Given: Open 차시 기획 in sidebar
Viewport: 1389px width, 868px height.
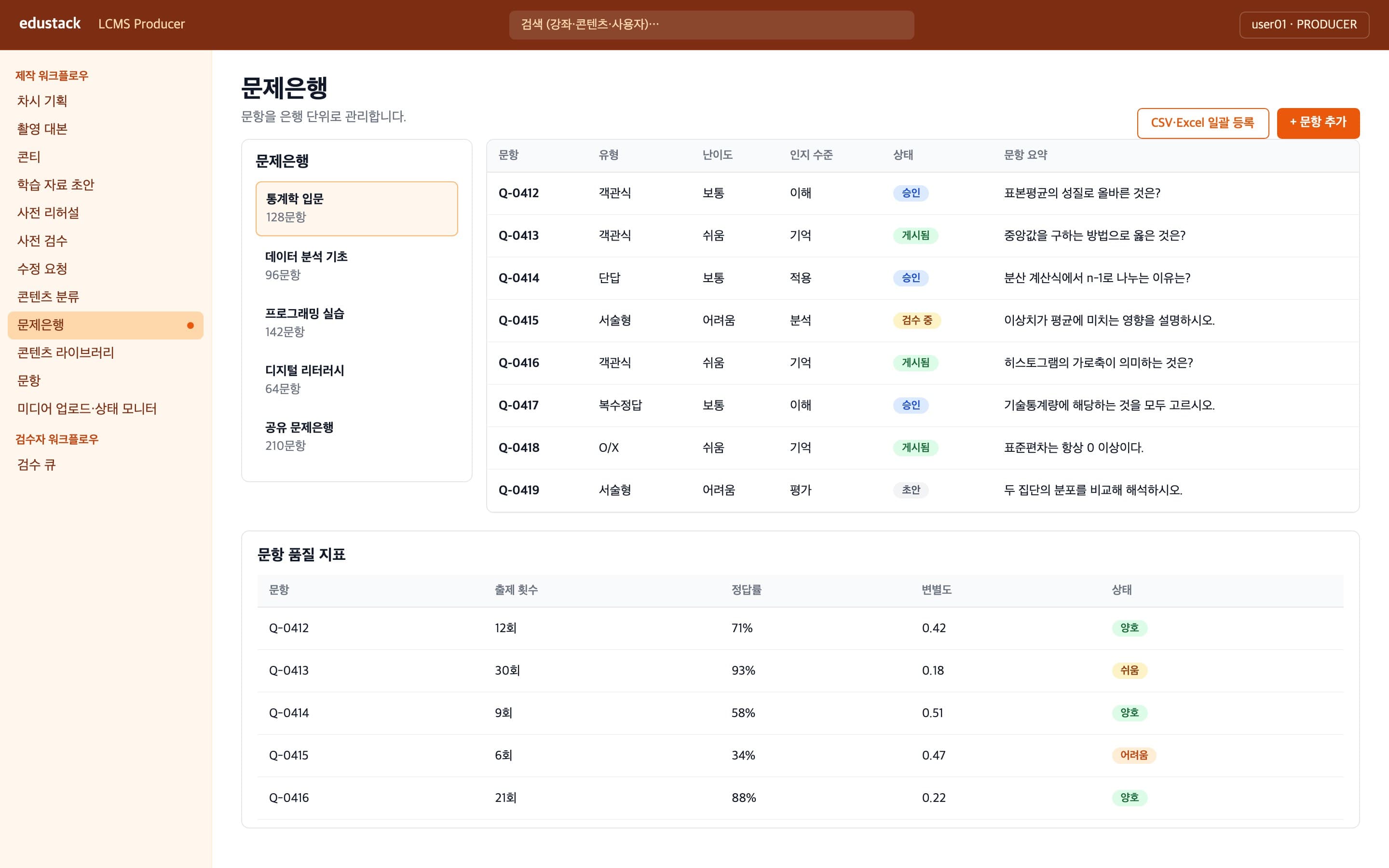Looking at the screenshot, I should [x=106, y=101].
